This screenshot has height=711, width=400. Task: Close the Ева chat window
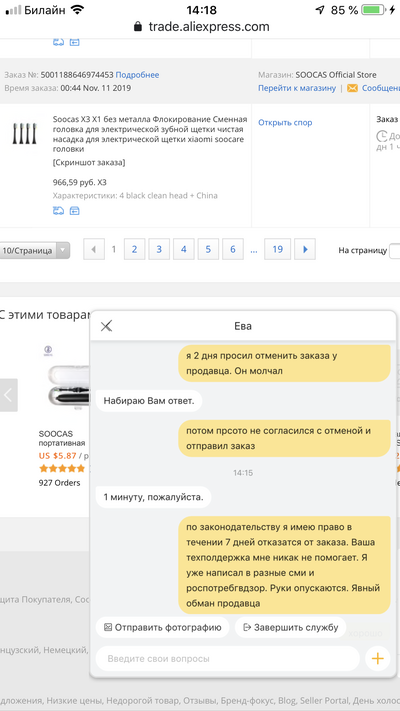click(x=106, y=326)
